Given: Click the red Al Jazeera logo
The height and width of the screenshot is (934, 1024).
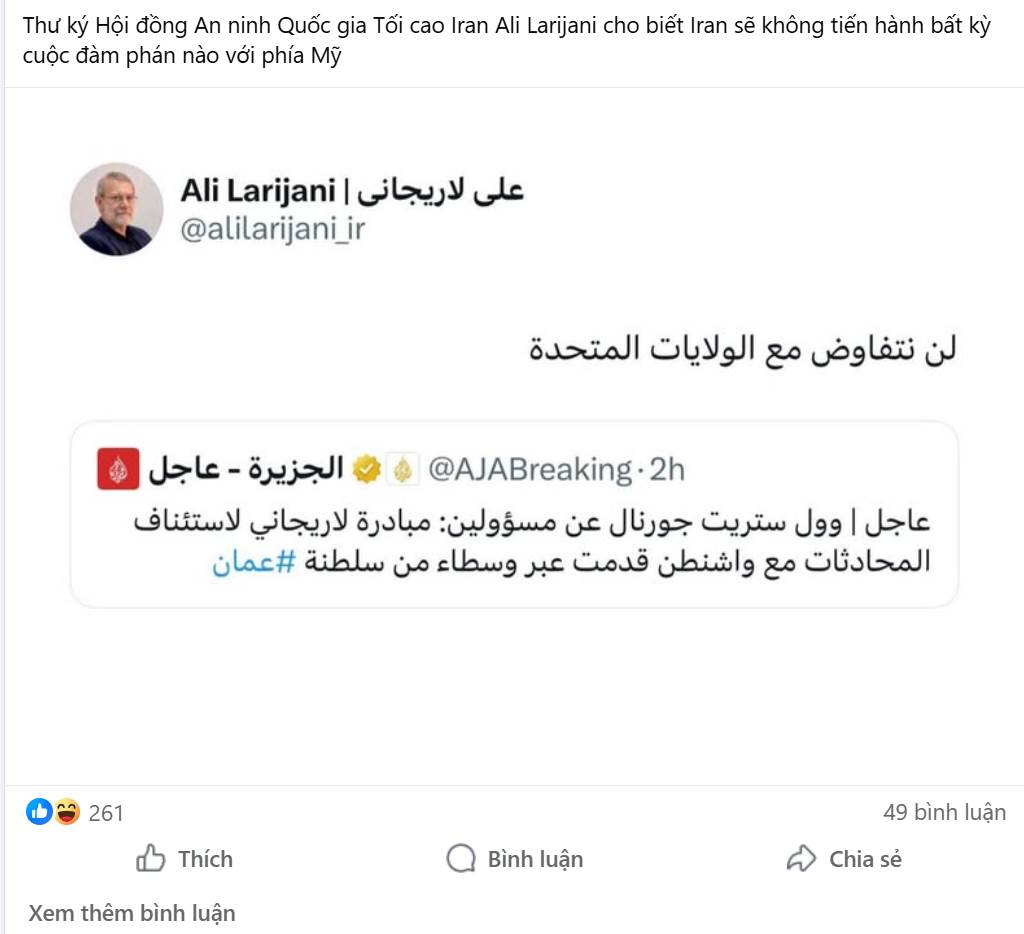Looking at the screenshot, I should 116,469.
